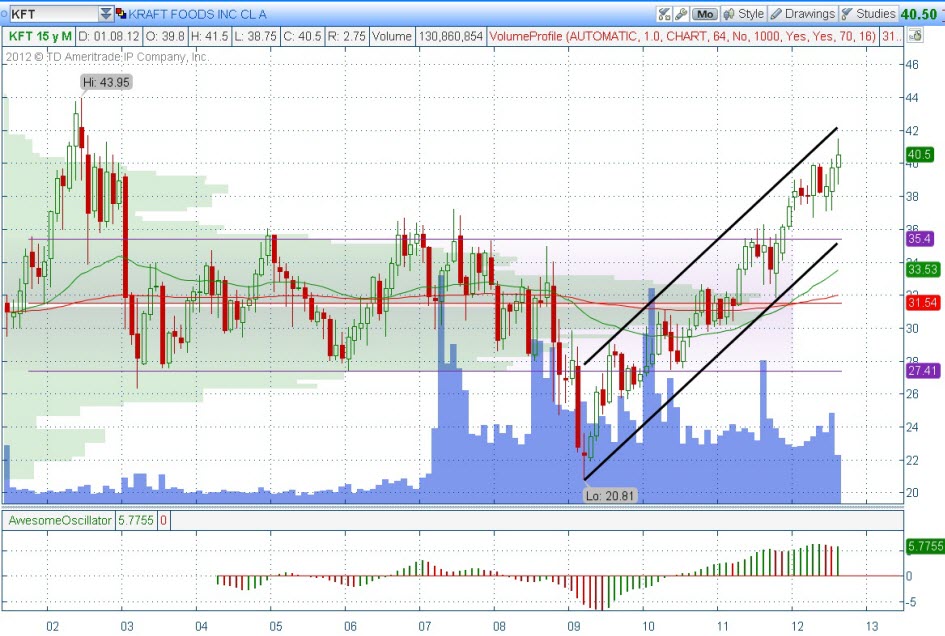Image resolution: width=945 pixels, height=636 pixels.
Task: Click the red VolumeProfile study label
Action: click(683, 36)
